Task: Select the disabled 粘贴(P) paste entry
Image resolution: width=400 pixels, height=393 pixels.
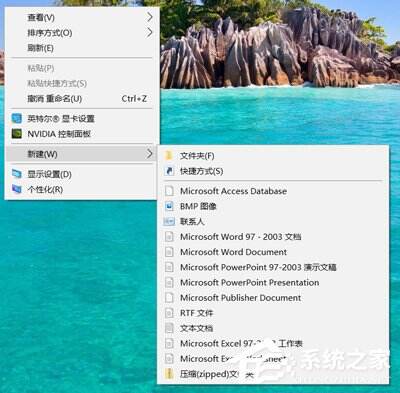Action: (x=82, y=68)
